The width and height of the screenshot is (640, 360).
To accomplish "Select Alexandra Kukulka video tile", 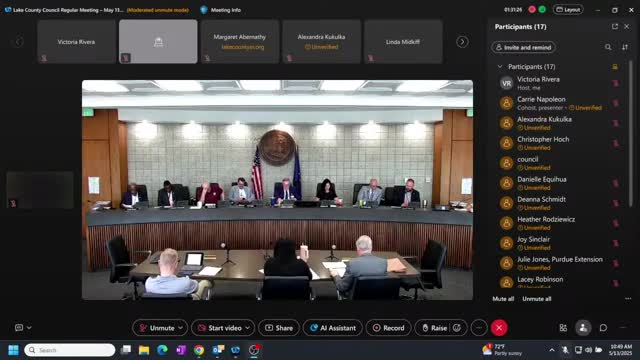I will pyautogui.click(x=322, y=42).
